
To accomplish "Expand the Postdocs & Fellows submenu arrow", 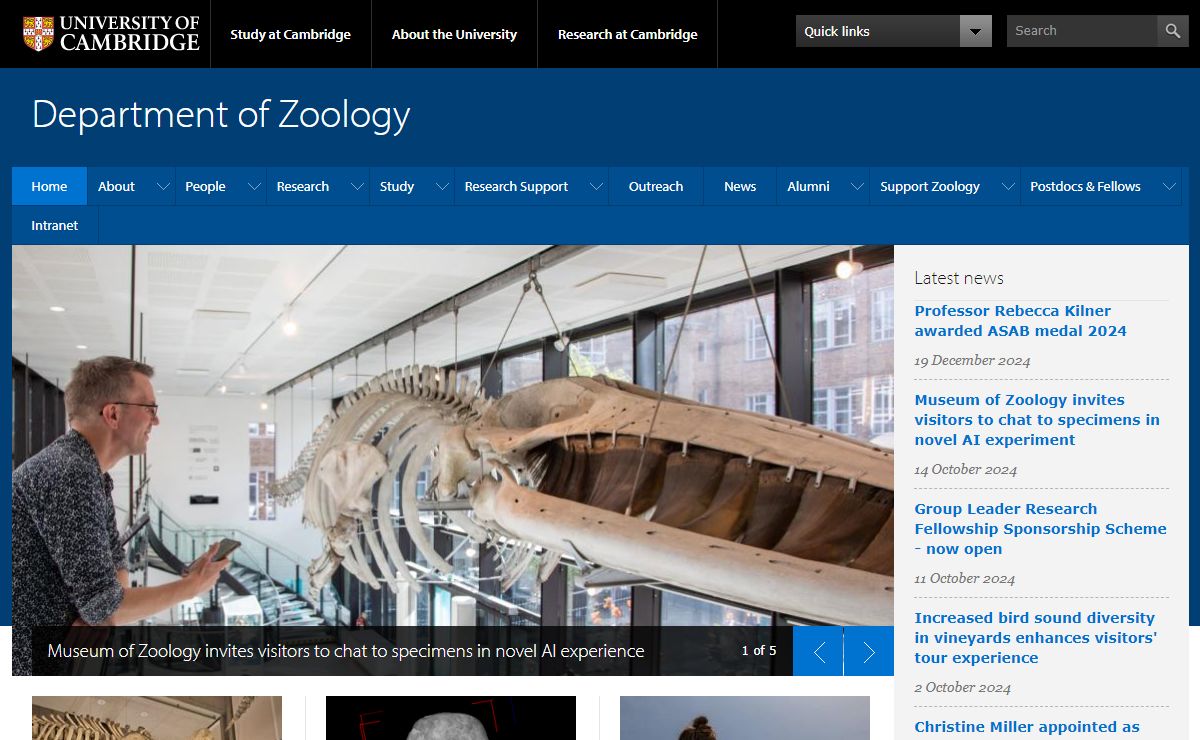I will tap(1169, 187).
